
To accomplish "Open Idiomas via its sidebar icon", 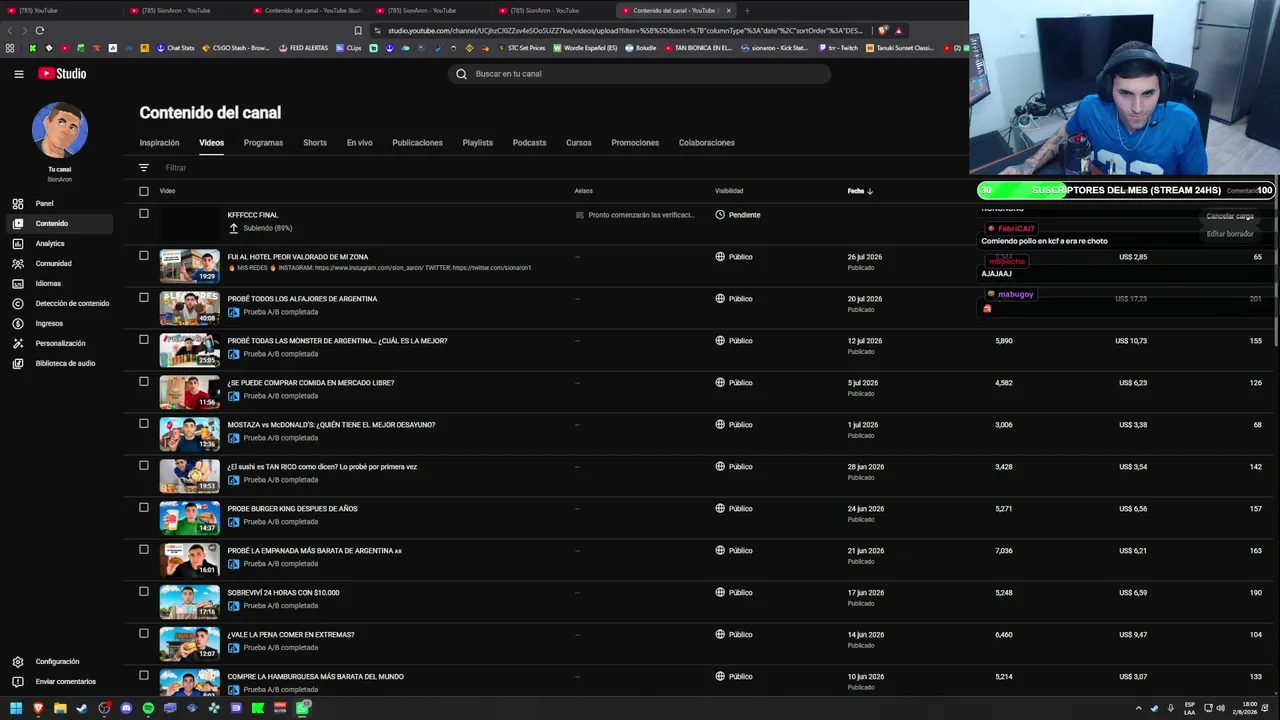I will pos(17,284).
